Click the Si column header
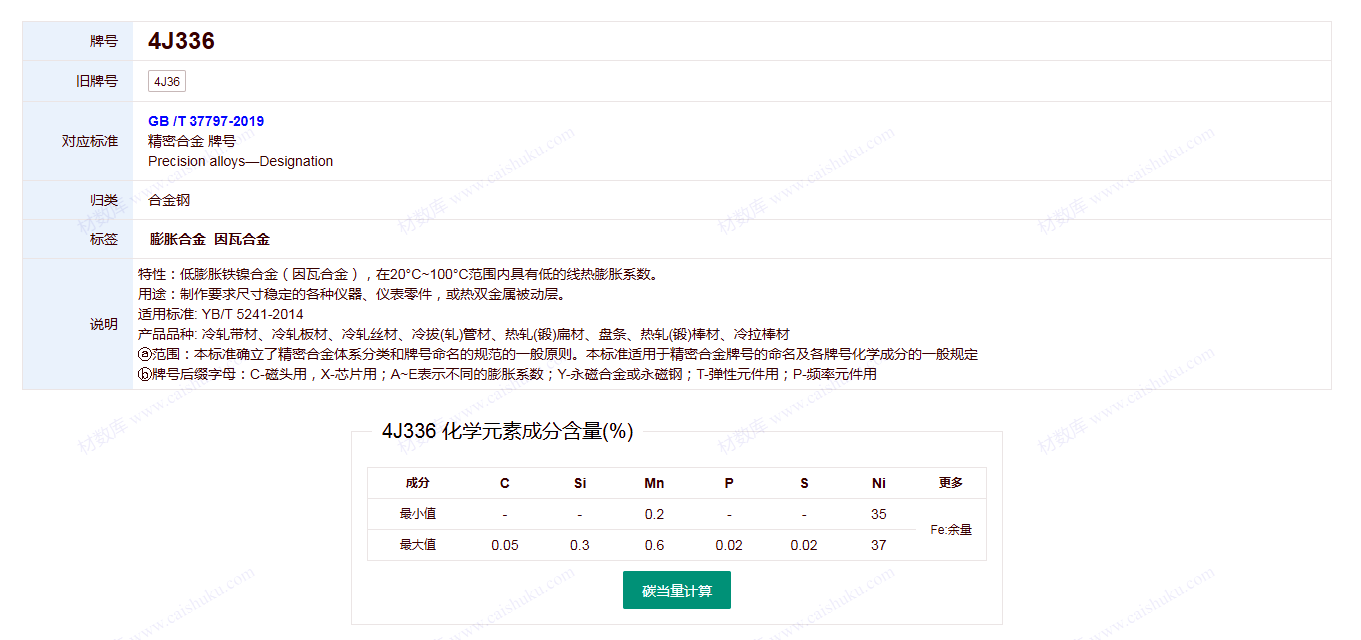This screenshot has height=640, width=1361. click(x=580, y=483)
